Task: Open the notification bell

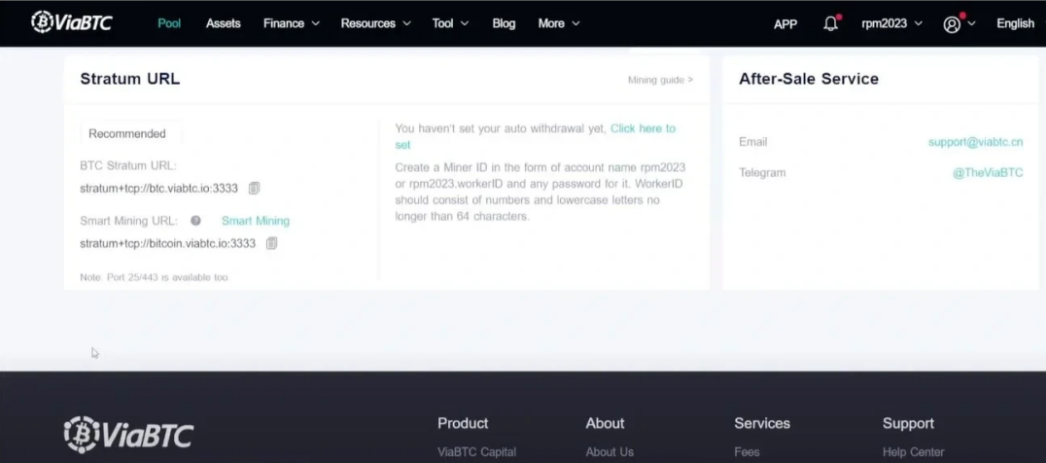Action: tap(830, 23)
